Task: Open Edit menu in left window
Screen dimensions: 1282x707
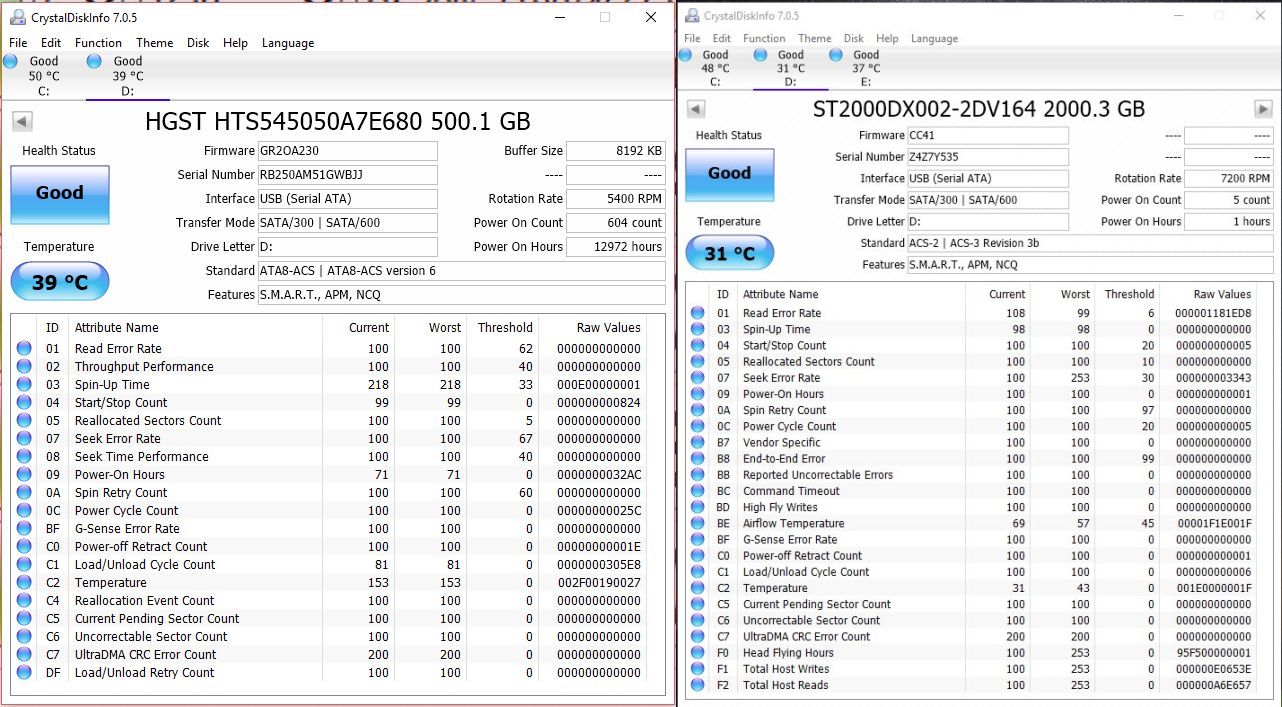Action: point(51,43)
